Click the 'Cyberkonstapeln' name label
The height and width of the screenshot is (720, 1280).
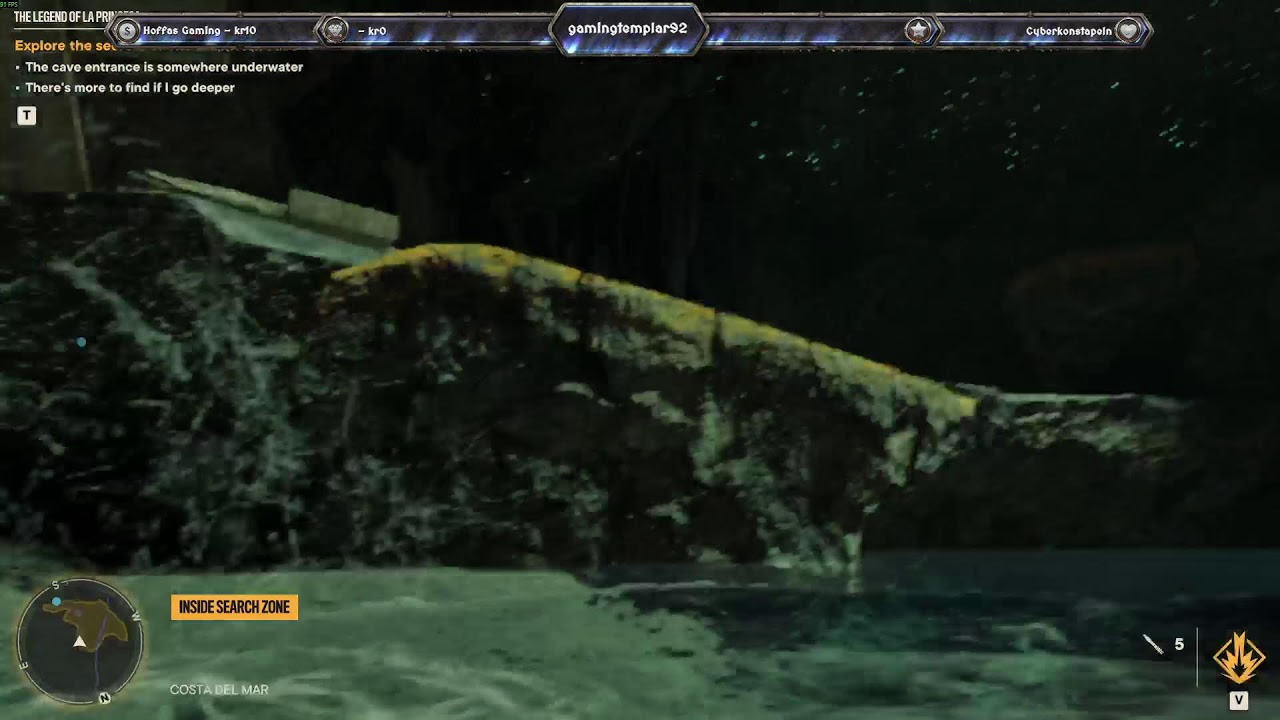click(x=1068, y=31)
